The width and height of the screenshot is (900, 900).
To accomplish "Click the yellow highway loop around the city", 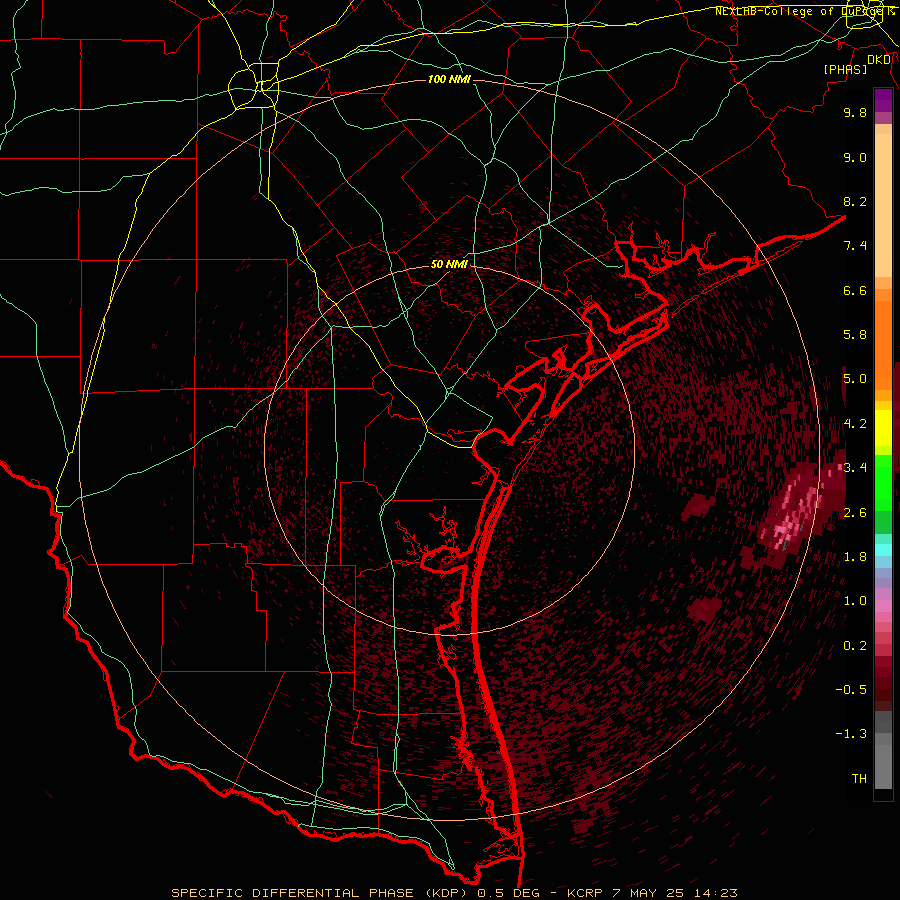I will pos(253,86).
